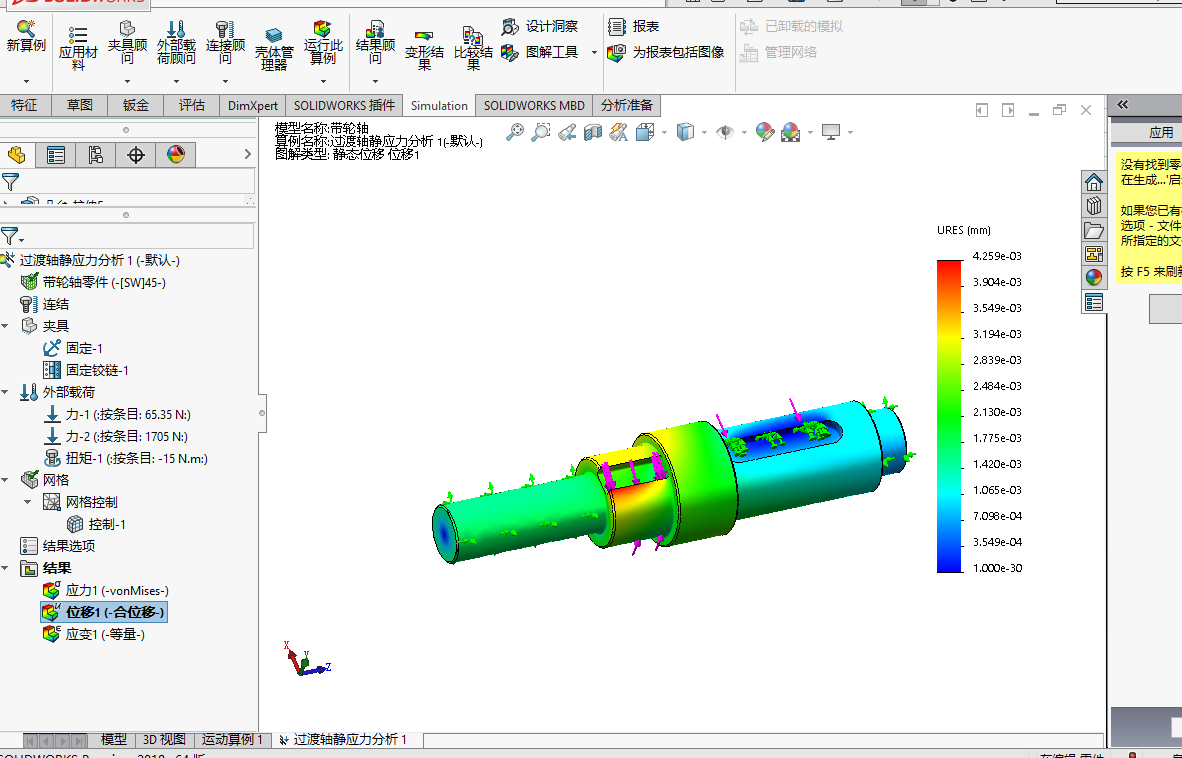1182x758 pixels.
Task: Select FeatureManager design tree tab icon
Action: [x=17, y=155]
